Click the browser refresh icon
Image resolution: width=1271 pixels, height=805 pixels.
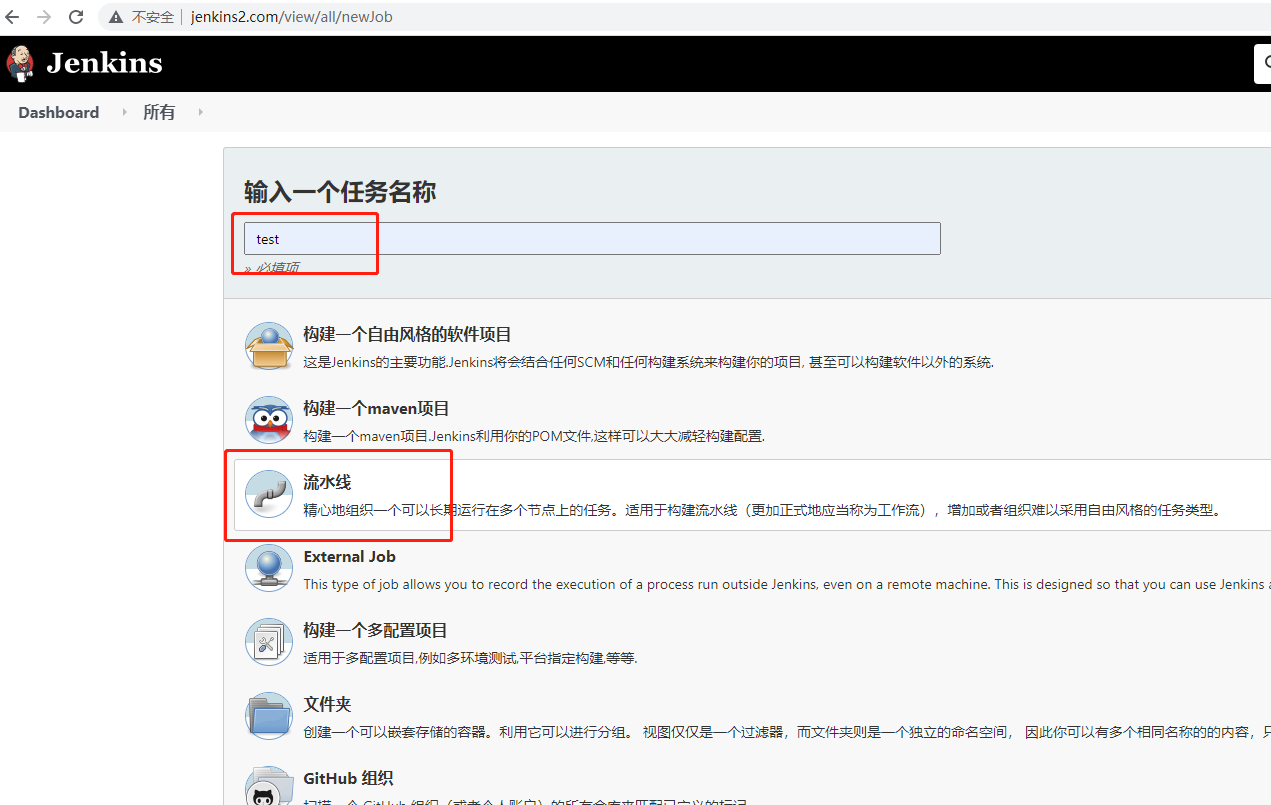pos(75,16)
